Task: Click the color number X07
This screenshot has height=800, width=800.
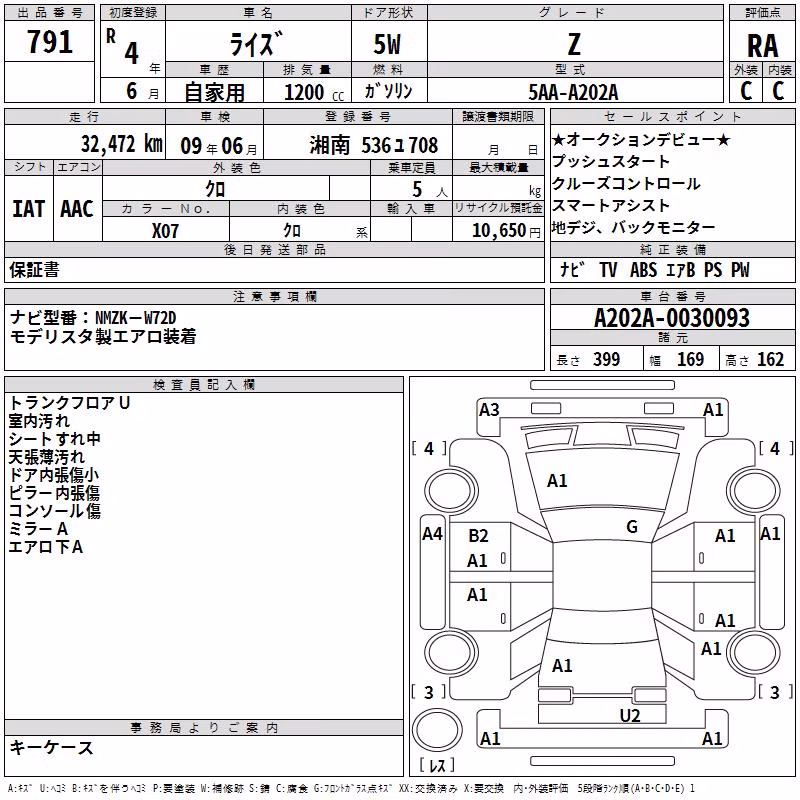Action: (x=165, y=231)
